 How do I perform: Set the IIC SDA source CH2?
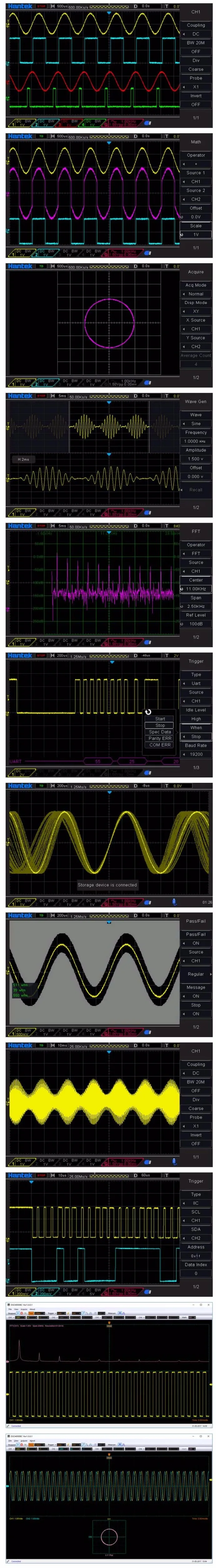click(x=196, y=1238)
